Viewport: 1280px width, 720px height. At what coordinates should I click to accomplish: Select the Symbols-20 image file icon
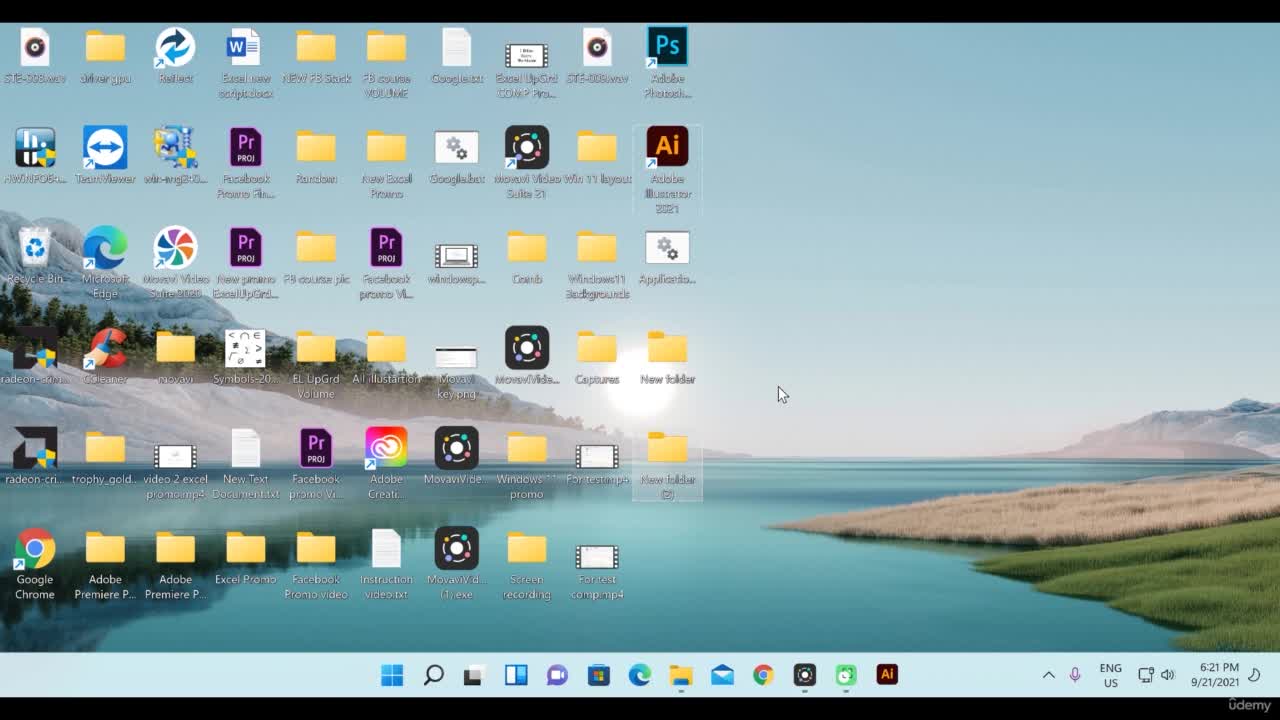click(x=245, y=355)
